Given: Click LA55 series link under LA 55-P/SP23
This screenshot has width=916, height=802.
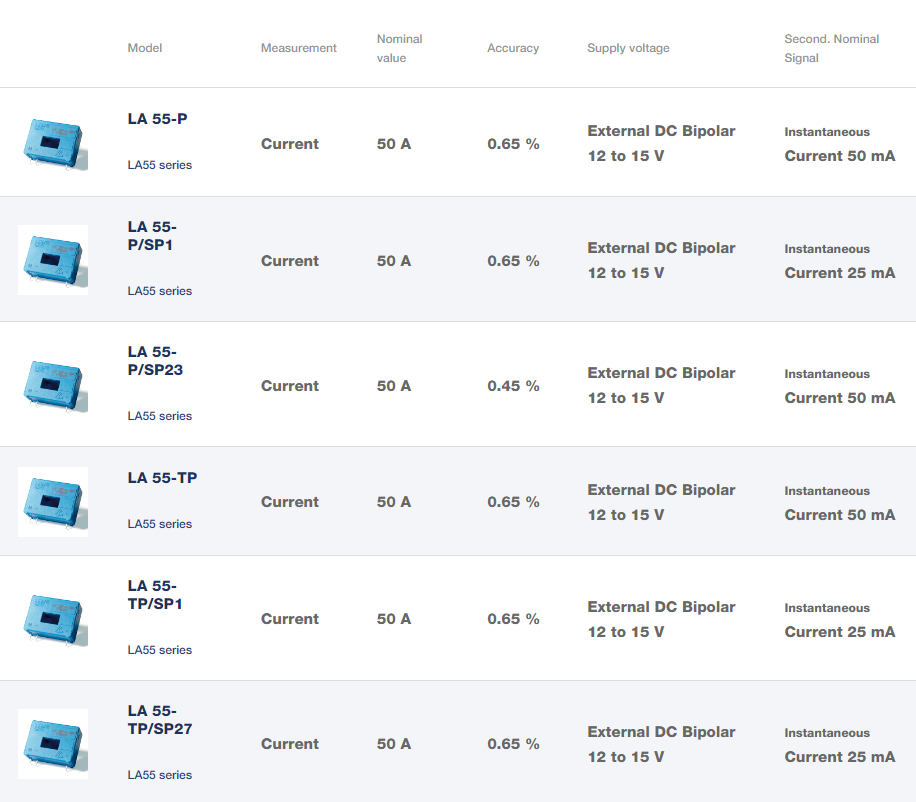Looking at the screenshot, I should (x=159, y=416).
